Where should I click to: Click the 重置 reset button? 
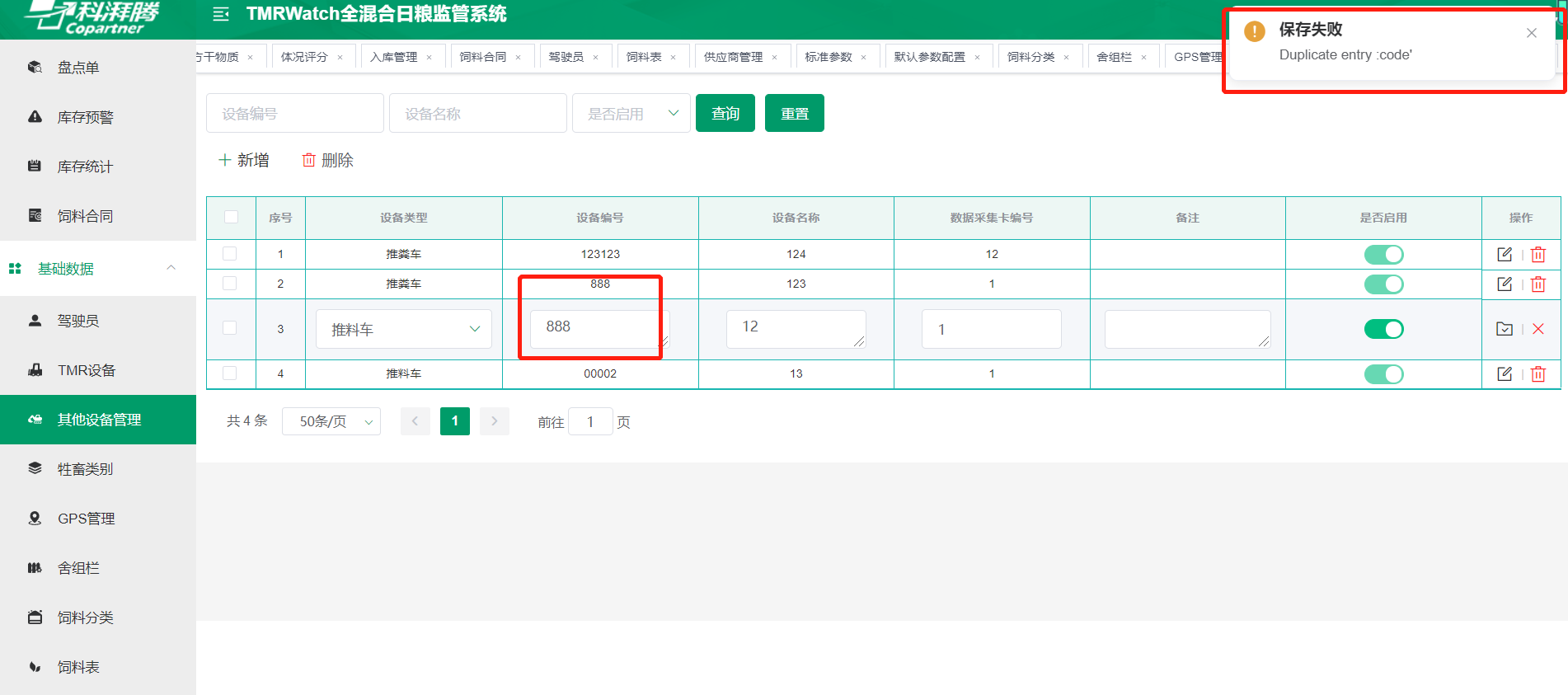[x=794, y=114]
